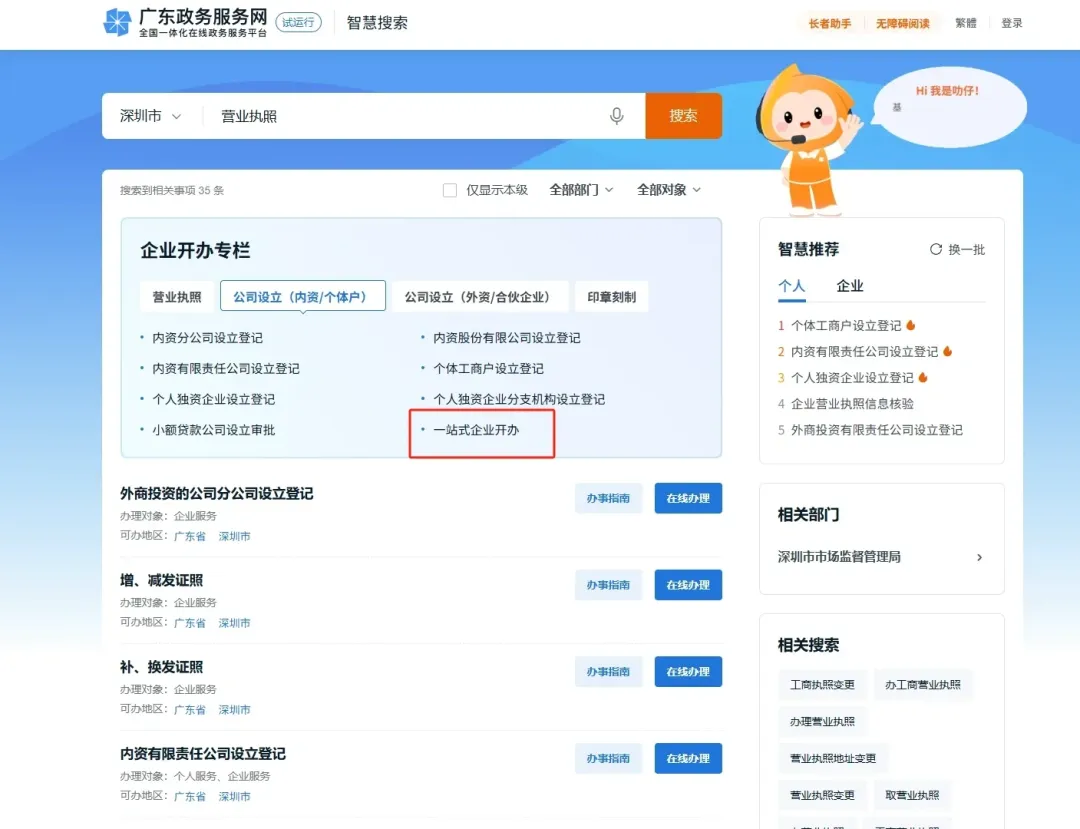Click inside the search input field
The image size is (1080, 829).
[380, 115]
